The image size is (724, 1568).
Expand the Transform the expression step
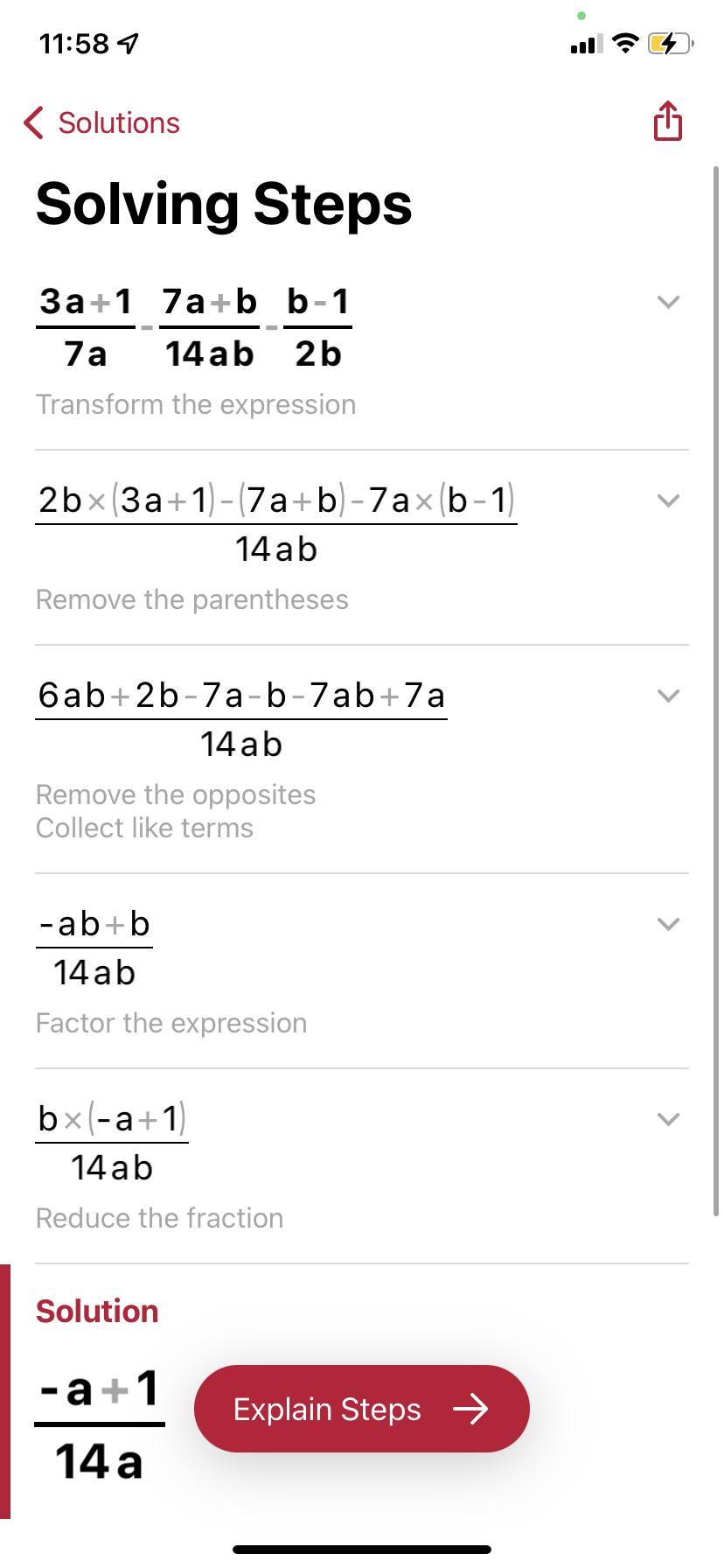pos(668,302)
